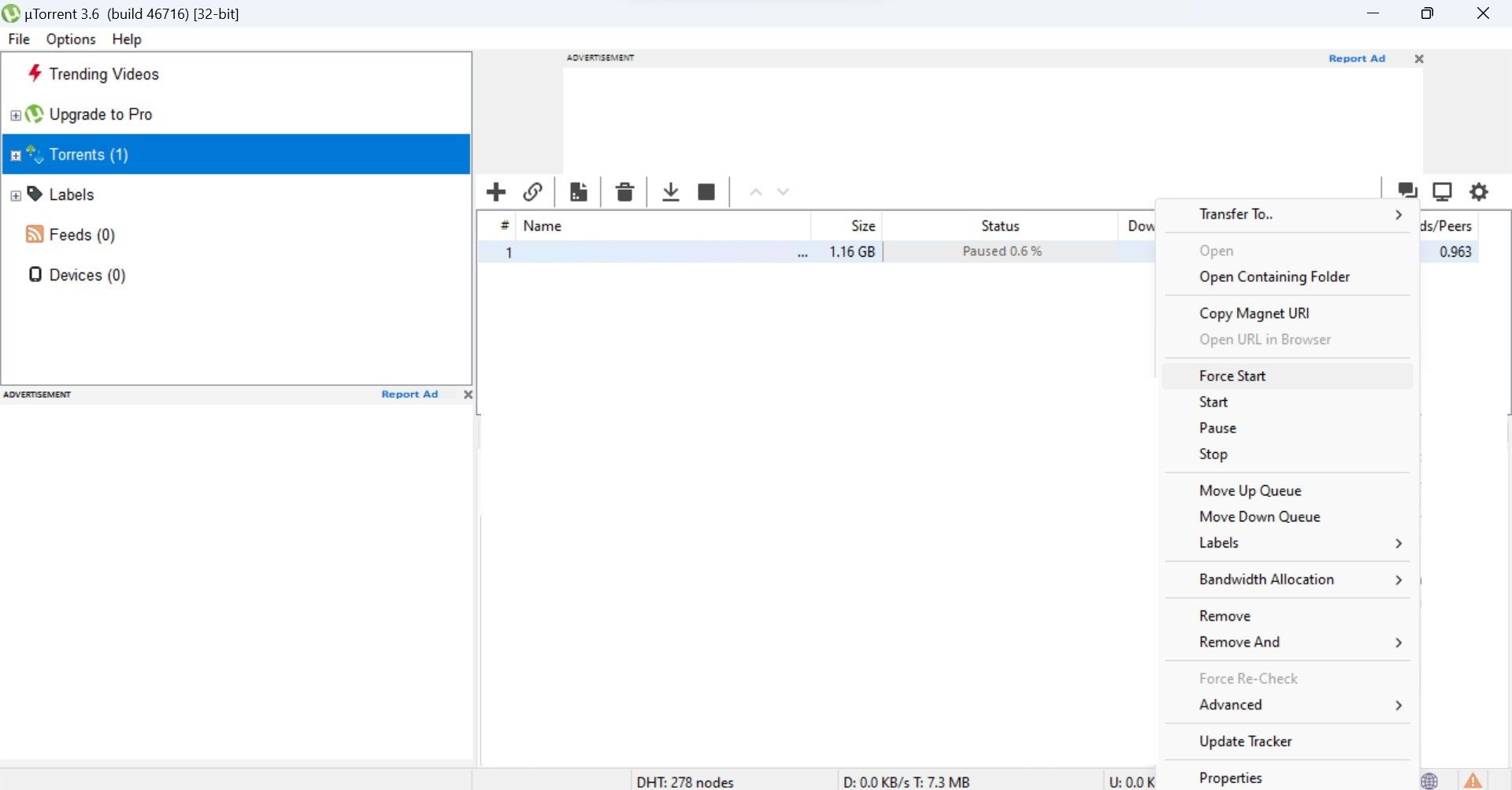1512x790 pixels.
Task: Click the Paused 0.6 % progress bar
Action: coord(1001,250)
